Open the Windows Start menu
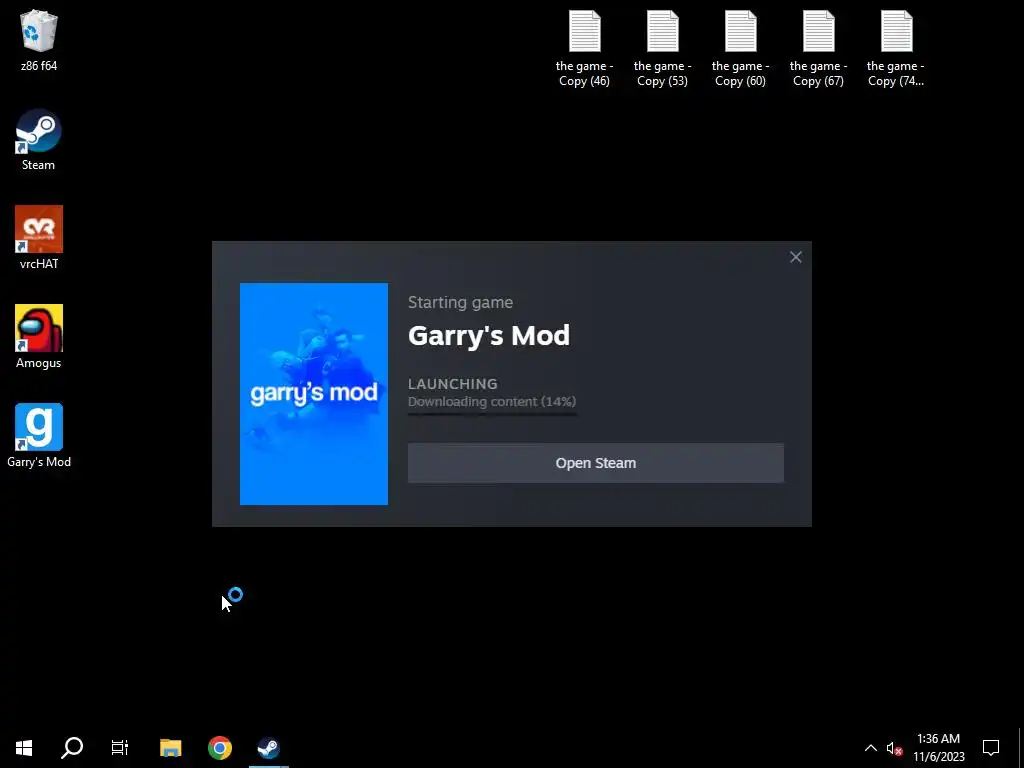The width and height of the screenshot is (1024, 768). click(x=24, y=747)
